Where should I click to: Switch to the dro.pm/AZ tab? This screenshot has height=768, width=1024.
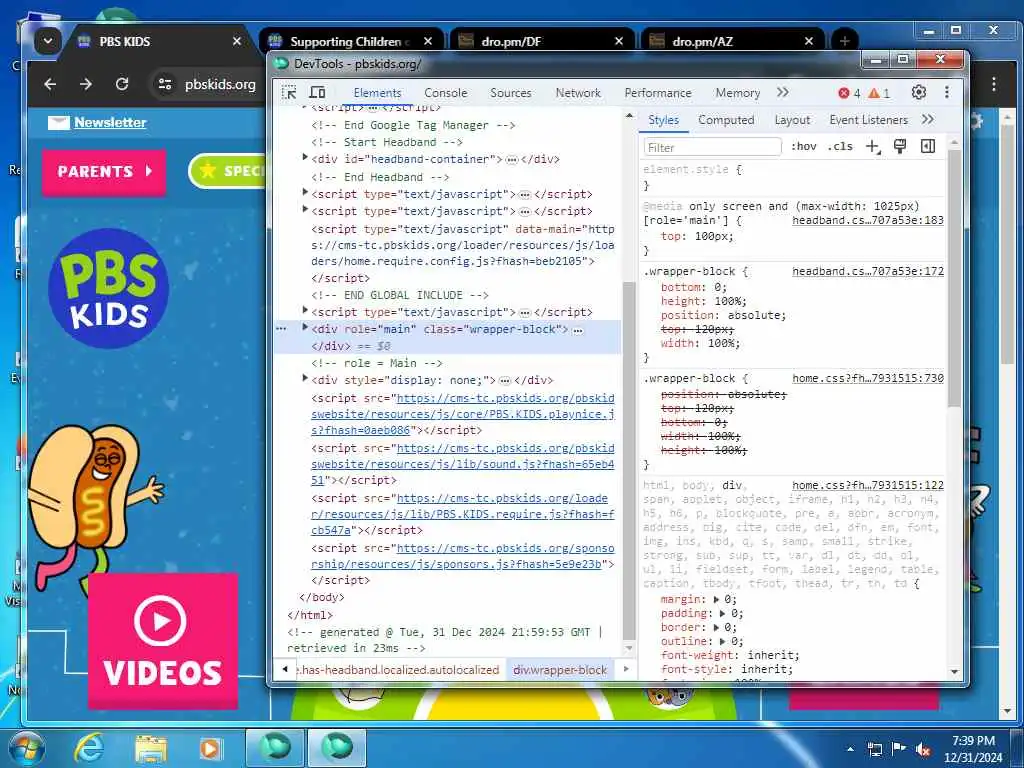click(x=733, y=41)
